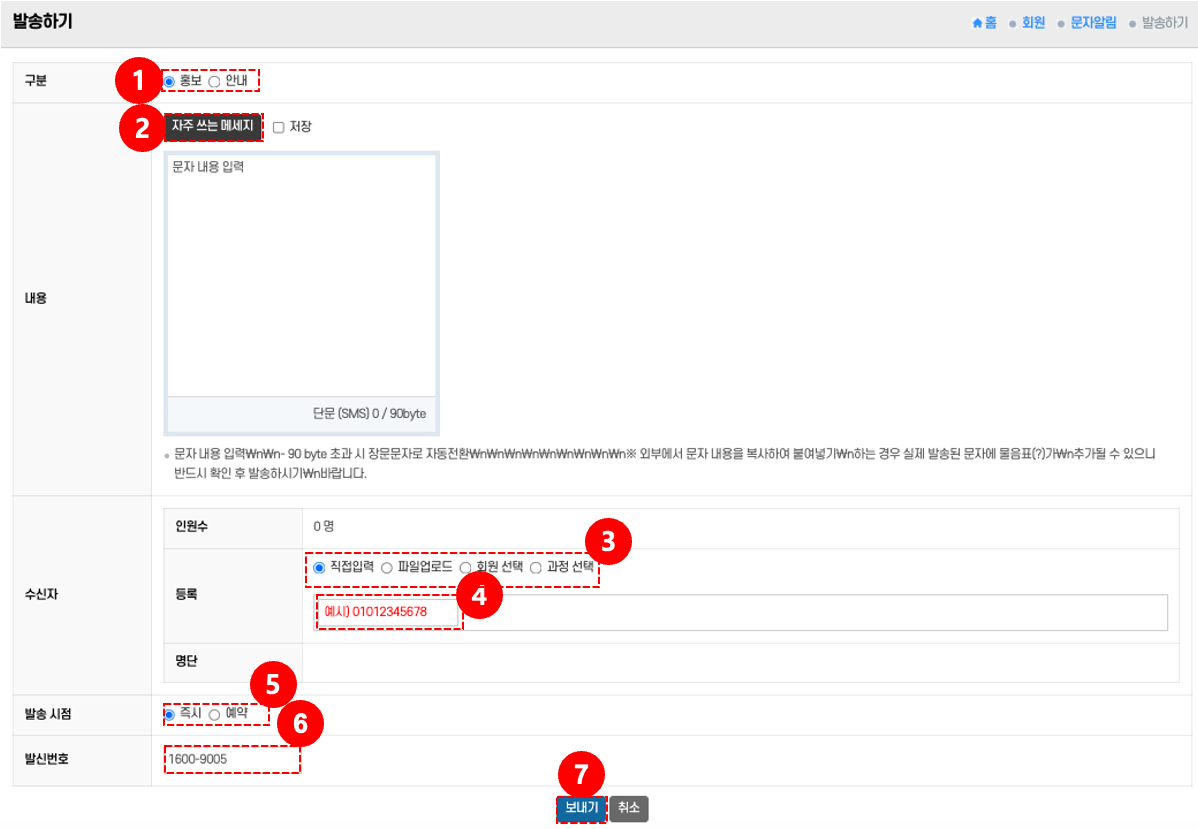Select 과정 선택 radio button

pyautogui.click(x=535, y=568)
